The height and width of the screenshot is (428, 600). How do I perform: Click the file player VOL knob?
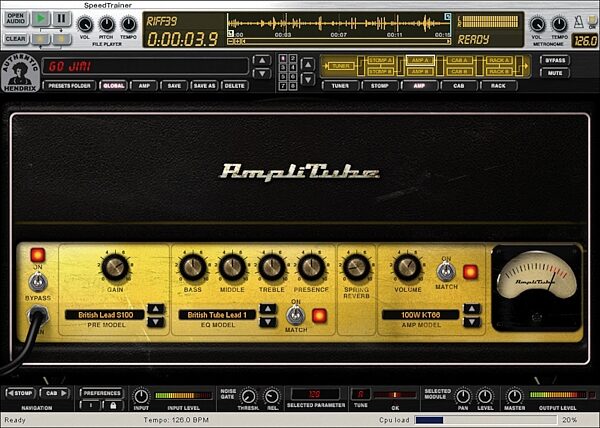(85, 25)
